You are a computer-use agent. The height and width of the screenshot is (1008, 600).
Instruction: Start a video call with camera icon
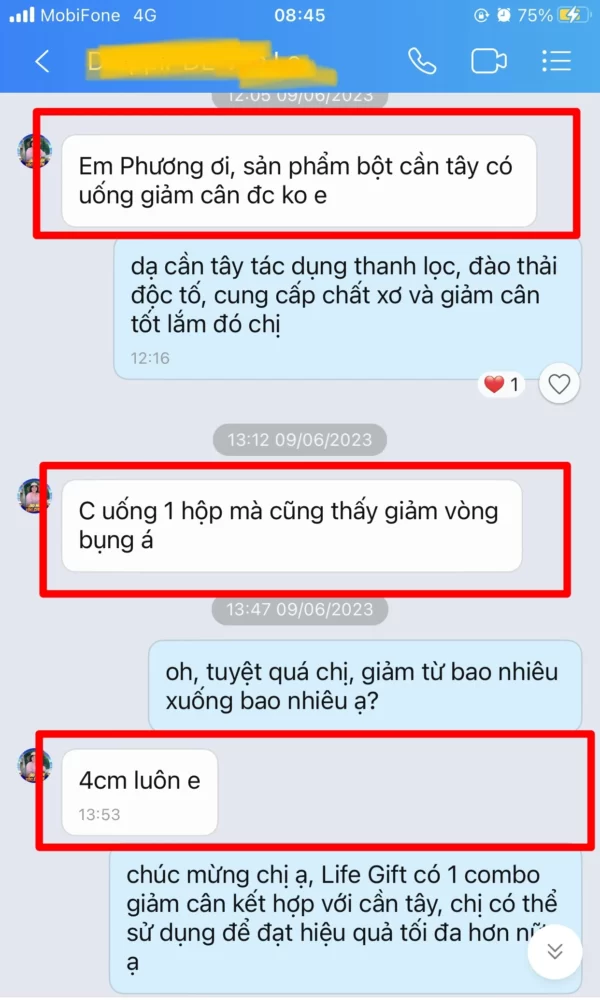489,62
